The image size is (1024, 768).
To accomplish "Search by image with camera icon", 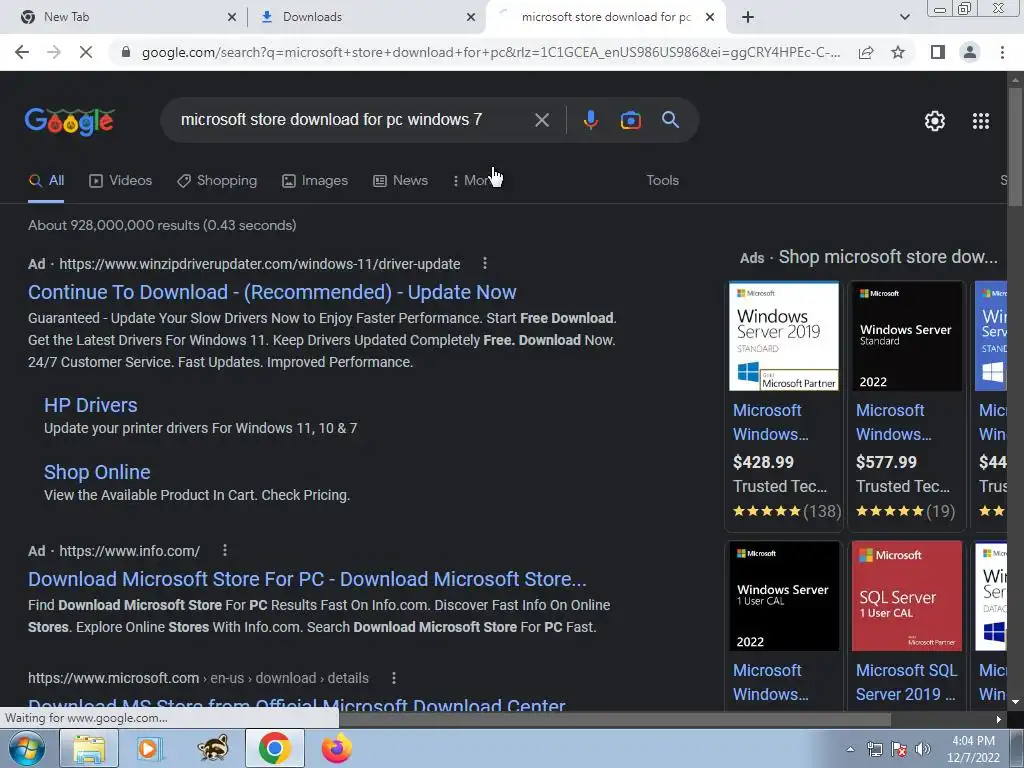I will tap(630, 120).
